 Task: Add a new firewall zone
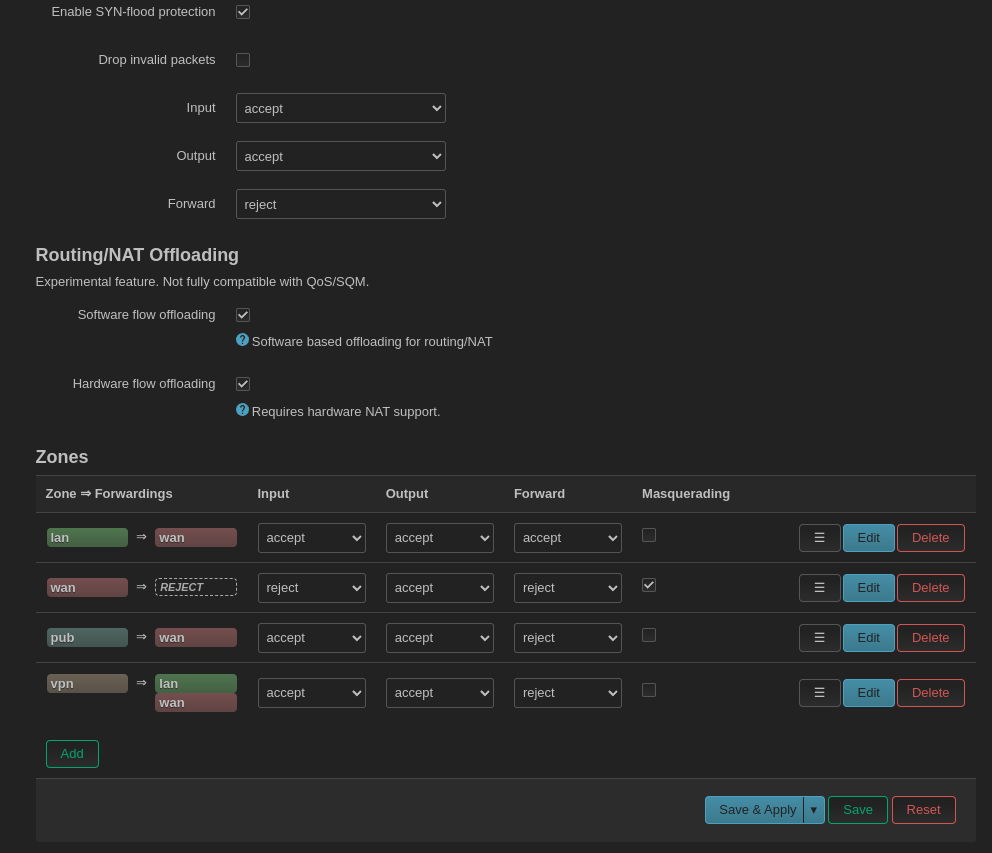coord(72,754)
